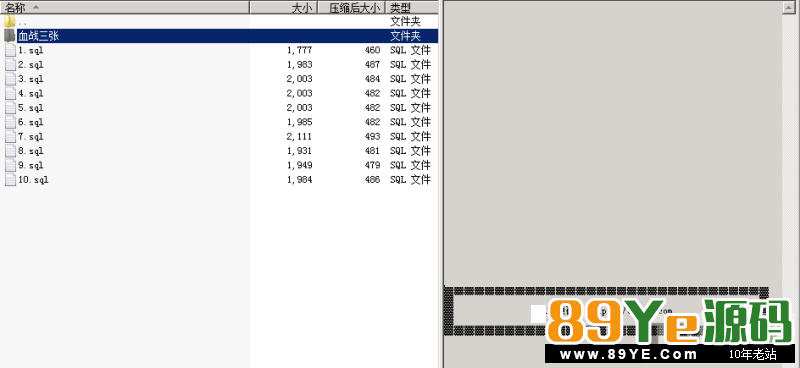Sort files by the 大小 column header

284,7
